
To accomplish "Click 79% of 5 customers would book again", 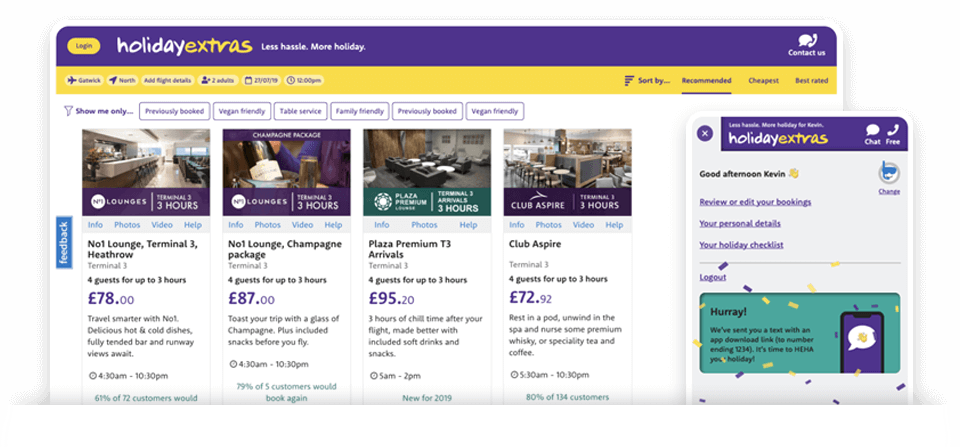I will (x=287, y=392).
